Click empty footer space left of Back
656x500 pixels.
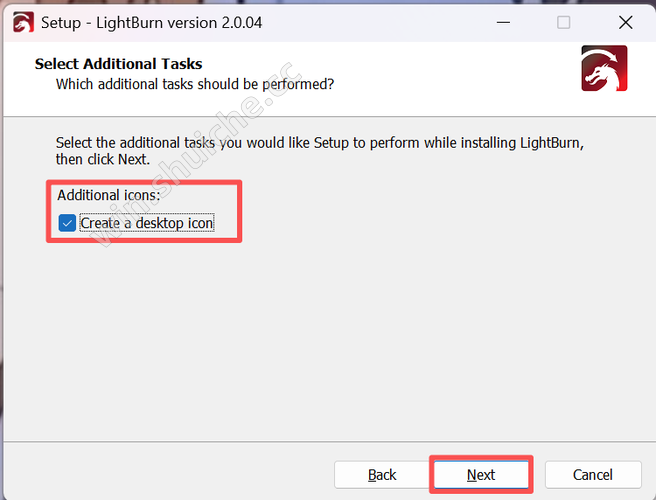coord(170,475)
